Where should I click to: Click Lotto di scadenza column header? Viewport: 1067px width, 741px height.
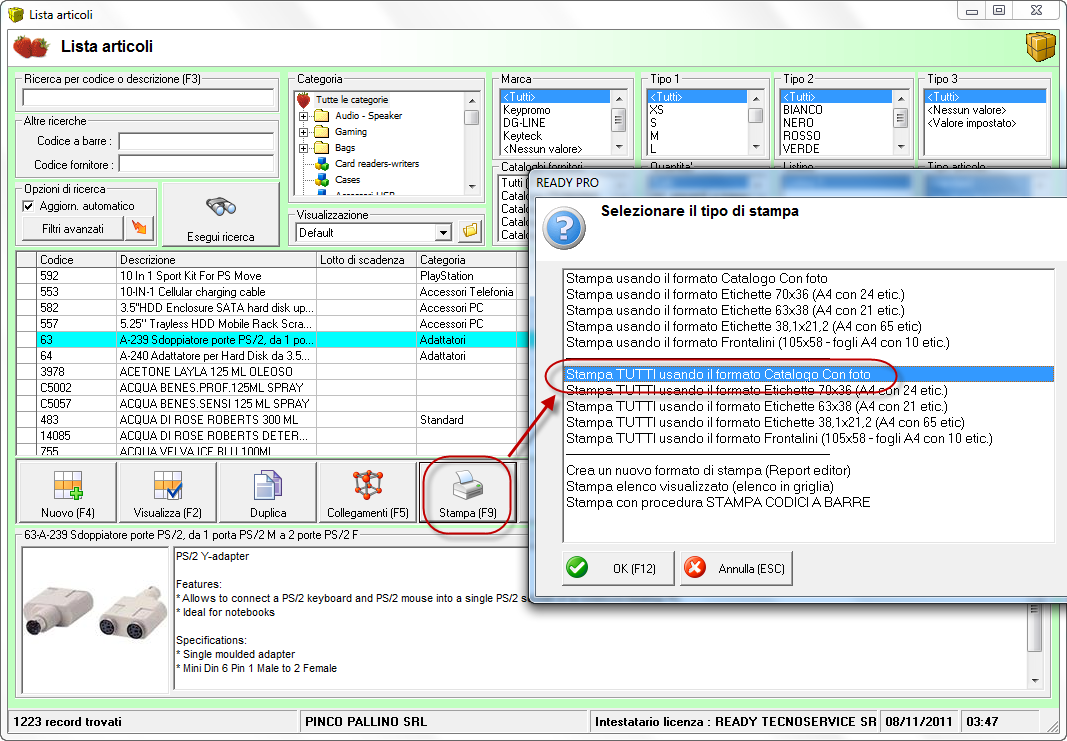[366, 259]
